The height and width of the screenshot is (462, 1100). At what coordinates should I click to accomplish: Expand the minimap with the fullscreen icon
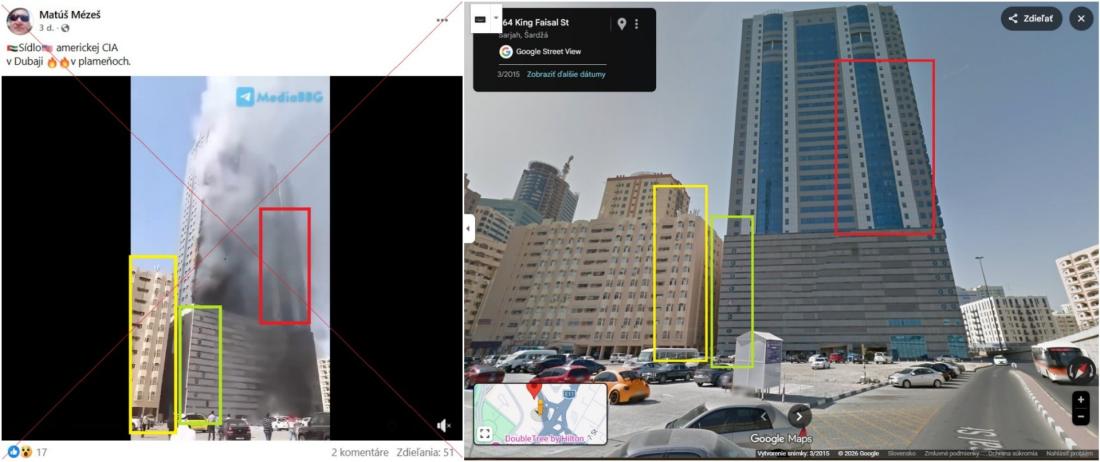tap(485, 434)
